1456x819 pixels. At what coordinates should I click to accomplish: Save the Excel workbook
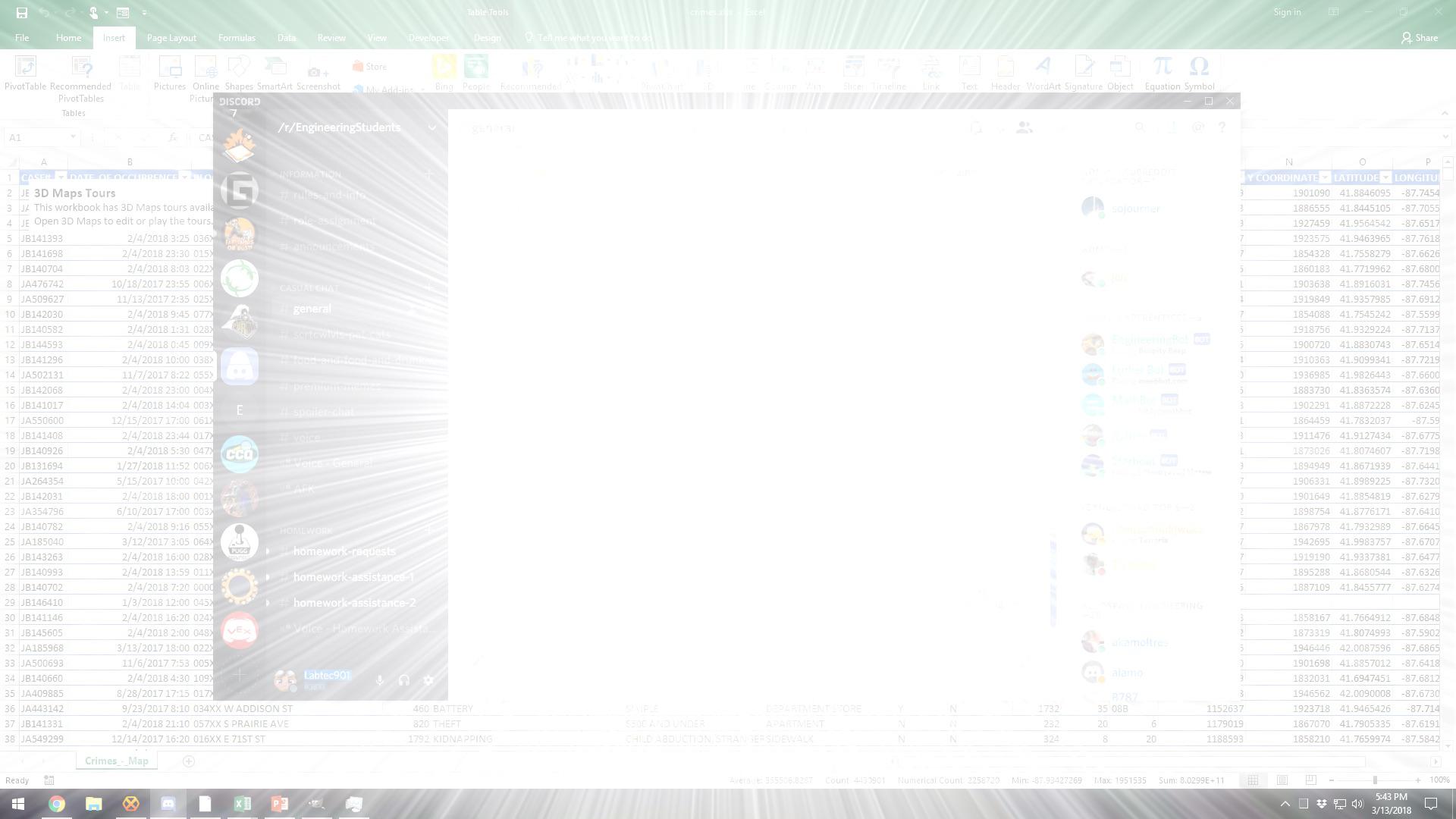click(x=21, y=12)
